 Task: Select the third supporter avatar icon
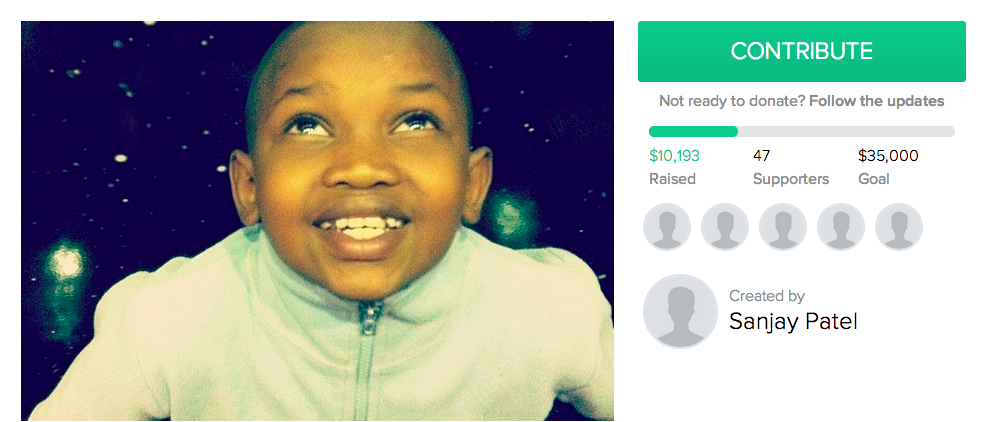[x=782, y=227]
